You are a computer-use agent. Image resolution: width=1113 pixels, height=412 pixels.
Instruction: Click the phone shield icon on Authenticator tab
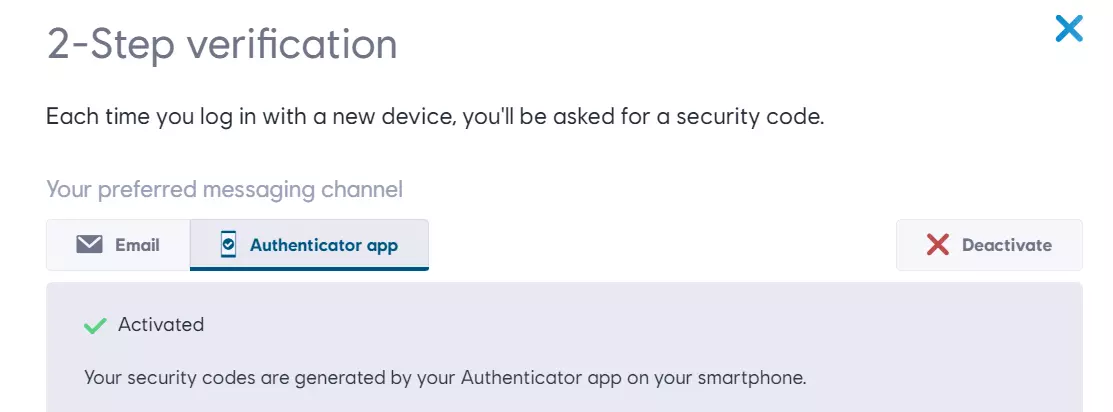click(x=228, y=245)
